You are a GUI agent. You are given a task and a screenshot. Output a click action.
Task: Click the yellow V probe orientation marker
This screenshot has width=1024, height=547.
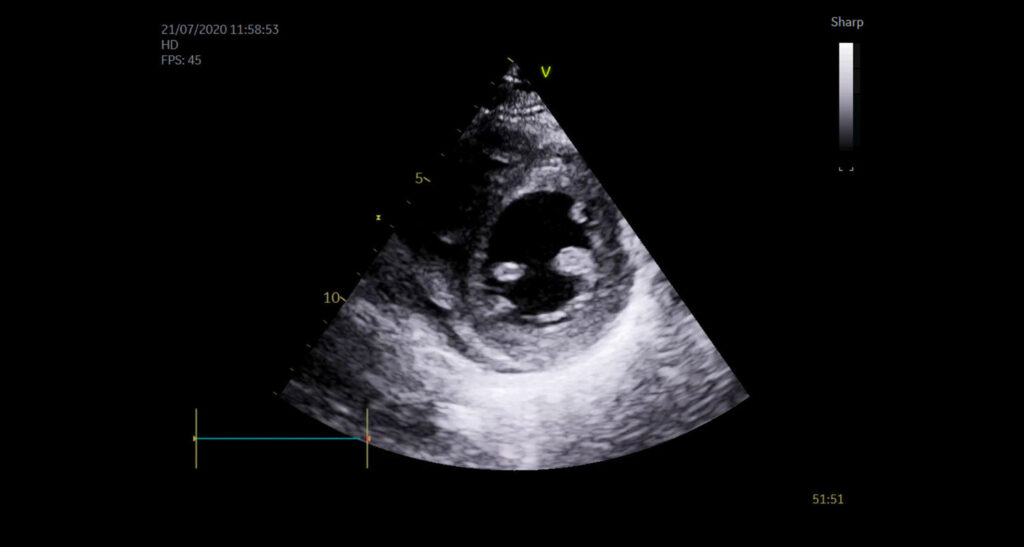(x=546, y=72)
